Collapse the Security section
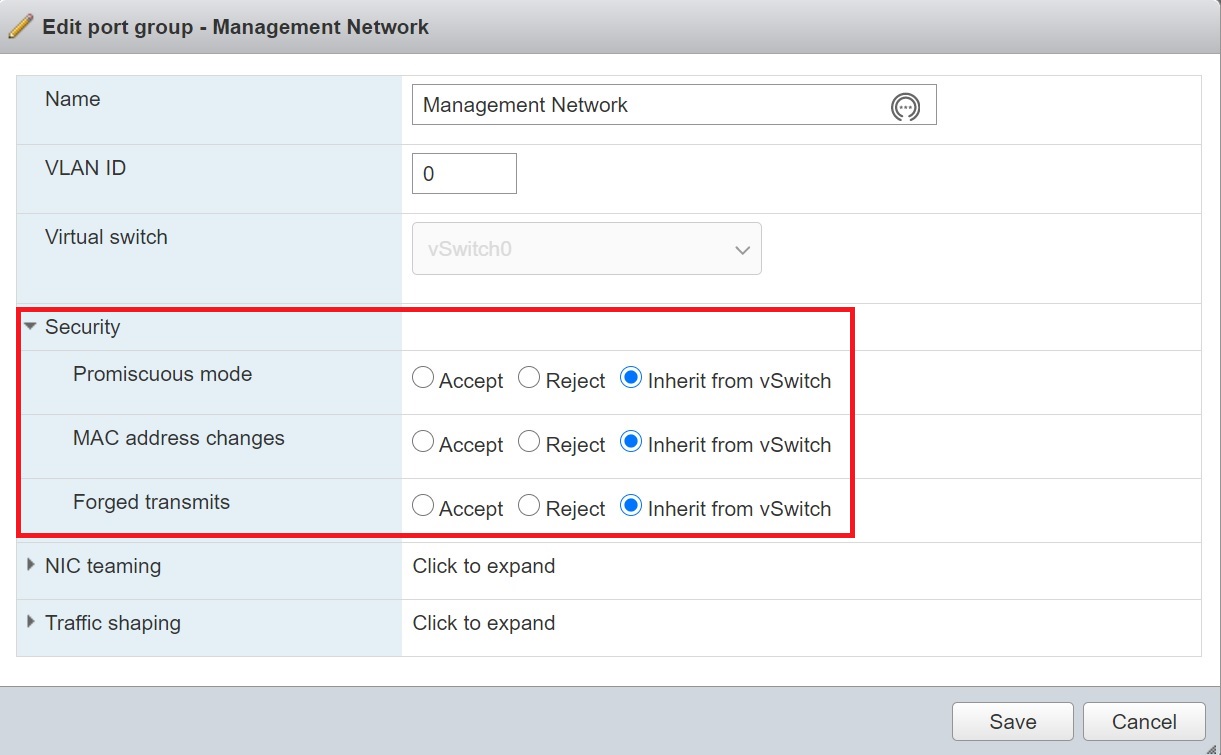 (x=31, y=327)
